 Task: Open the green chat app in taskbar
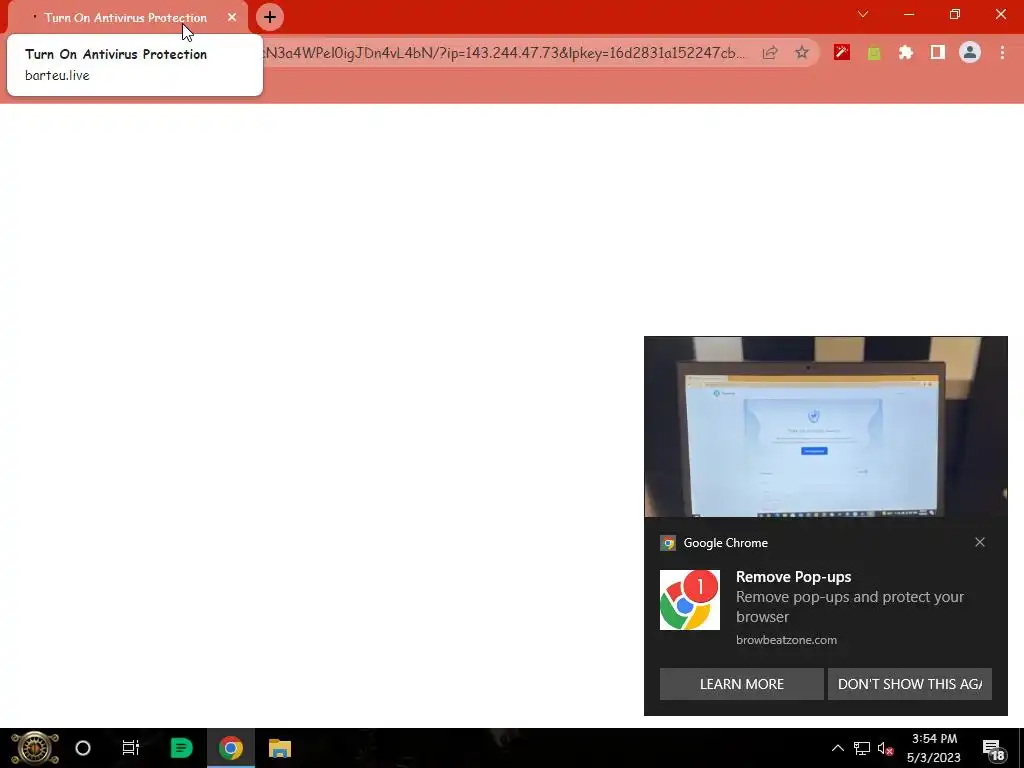[181, 748]
